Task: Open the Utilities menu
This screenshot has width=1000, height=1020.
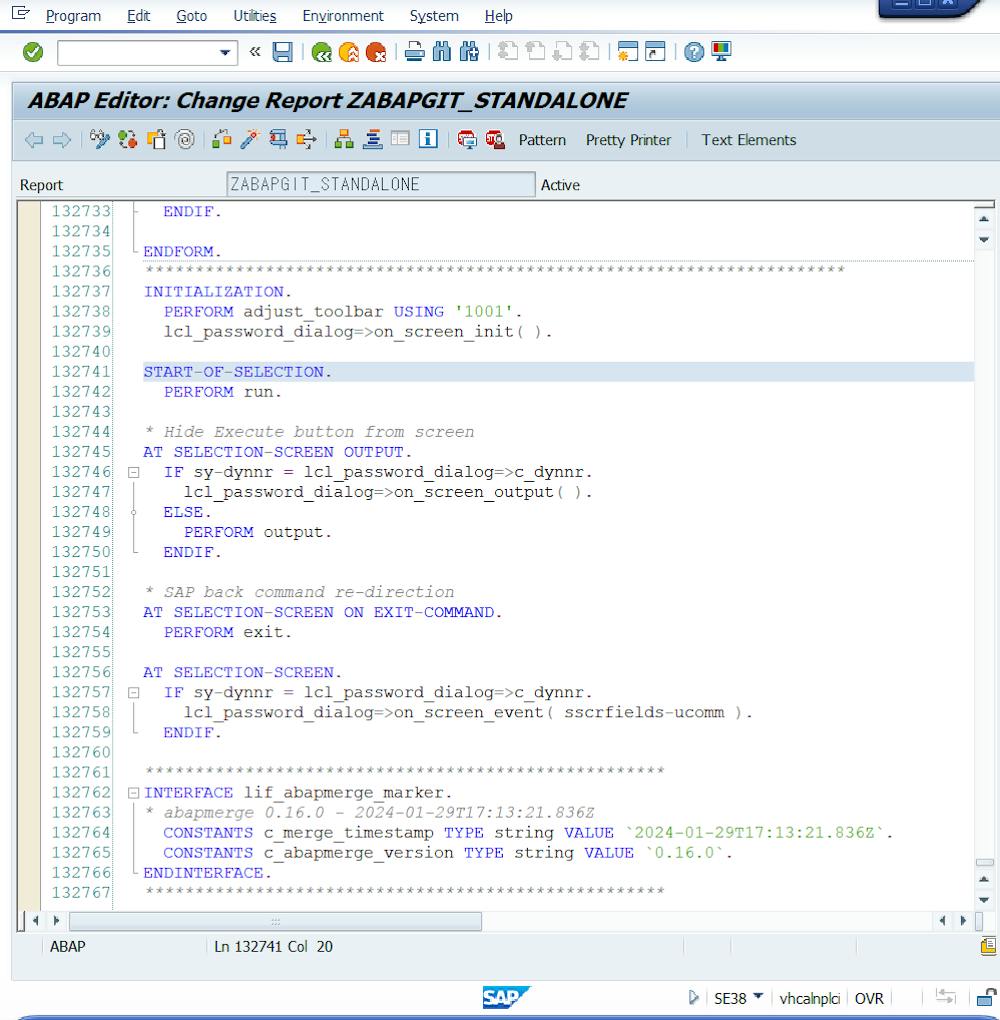Action: (x=254, y=16)
